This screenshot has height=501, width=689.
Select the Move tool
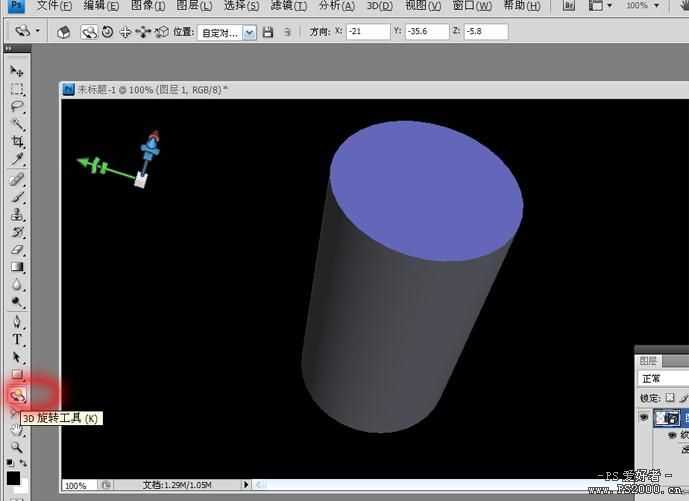point(17,71)
